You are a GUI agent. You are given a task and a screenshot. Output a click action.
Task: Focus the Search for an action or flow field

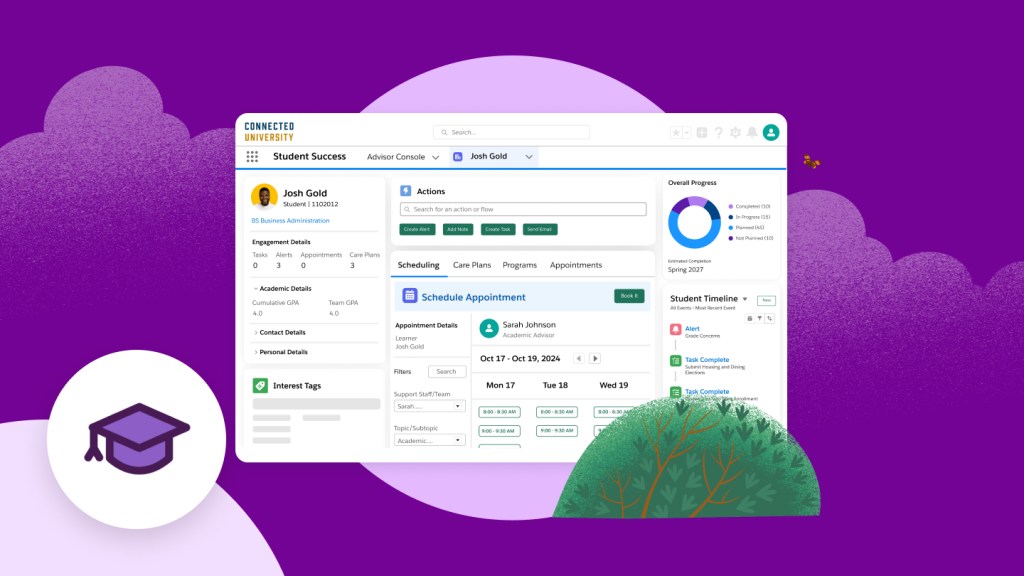tap(523, 209)
